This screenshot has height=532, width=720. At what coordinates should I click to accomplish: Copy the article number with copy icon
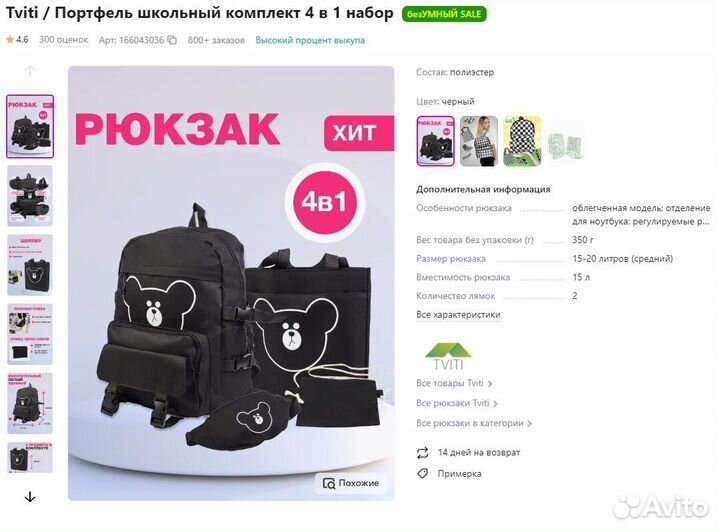pyautogui.click(x=172, y=40)
